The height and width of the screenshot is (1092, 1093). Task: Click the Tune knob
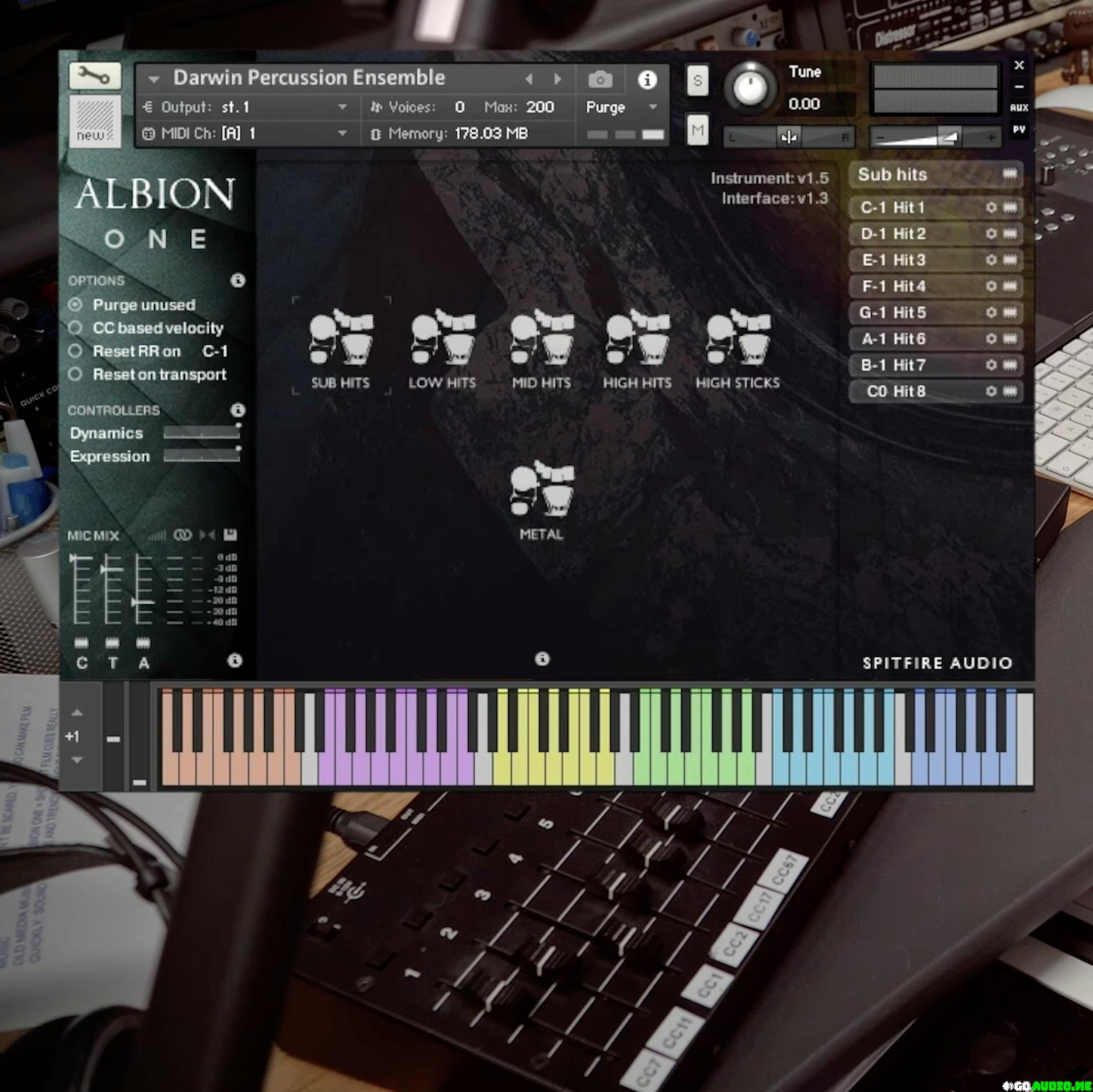(750, 88)
